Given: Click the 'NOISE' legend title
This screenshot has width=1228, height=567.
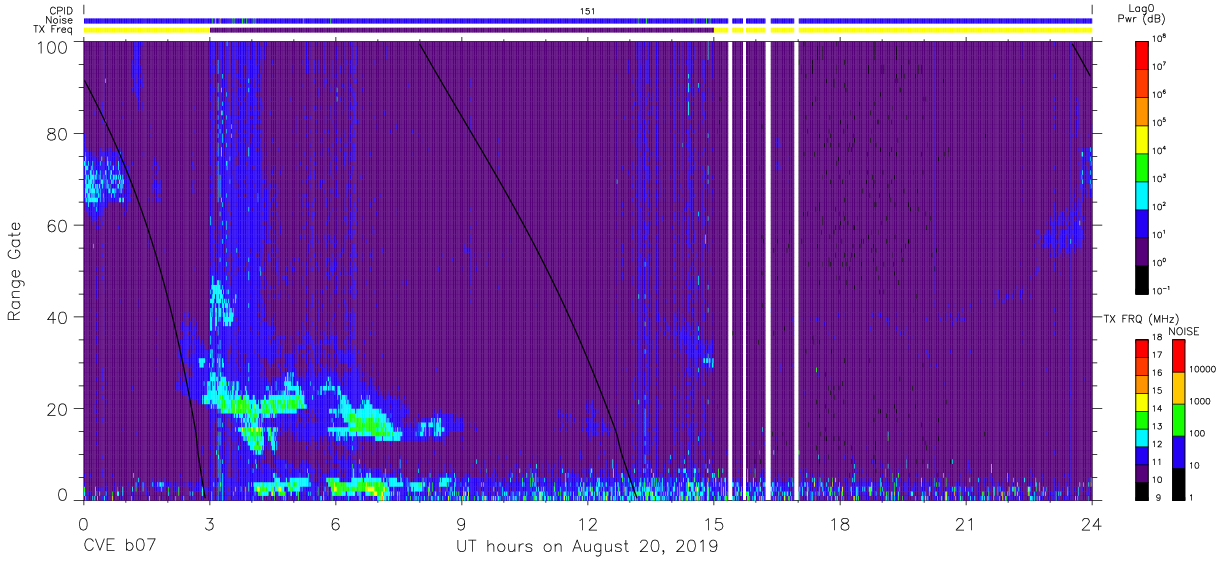Looking at the screenshot, I should 1183,331.
